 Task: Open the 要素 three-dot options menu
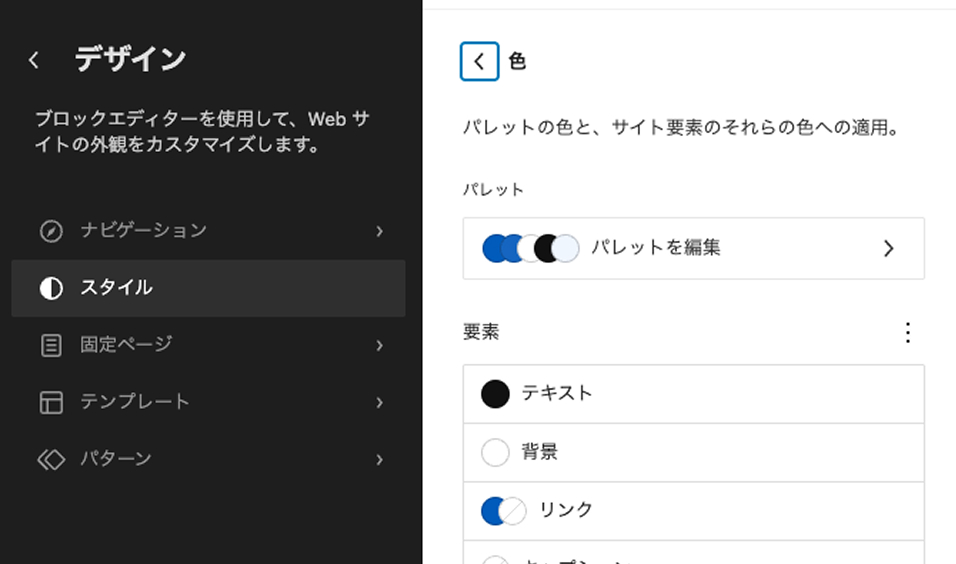pos(908,332)
